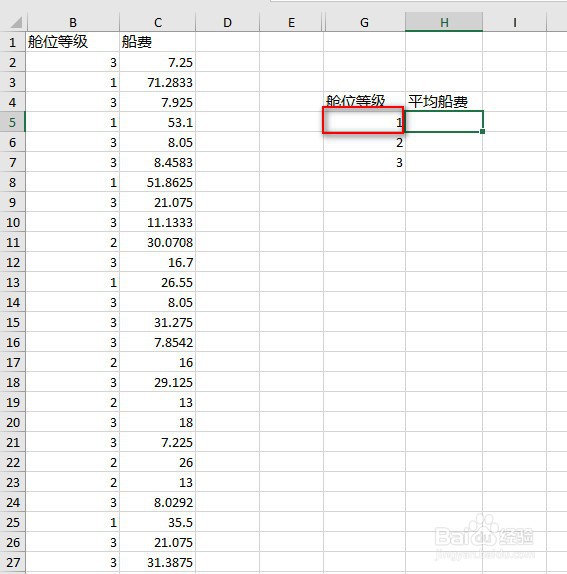Click fare value 26 in row 22
This screenshot has width=567, height=574.
158,462
